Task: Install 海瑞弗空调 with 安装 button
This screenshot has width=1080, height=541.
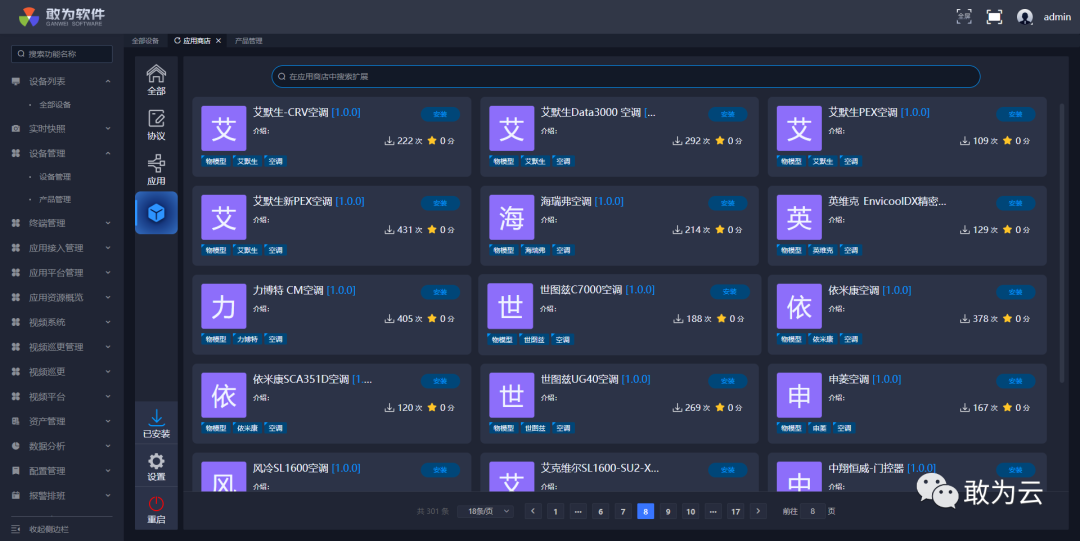Action: click(x=727, y=203)
